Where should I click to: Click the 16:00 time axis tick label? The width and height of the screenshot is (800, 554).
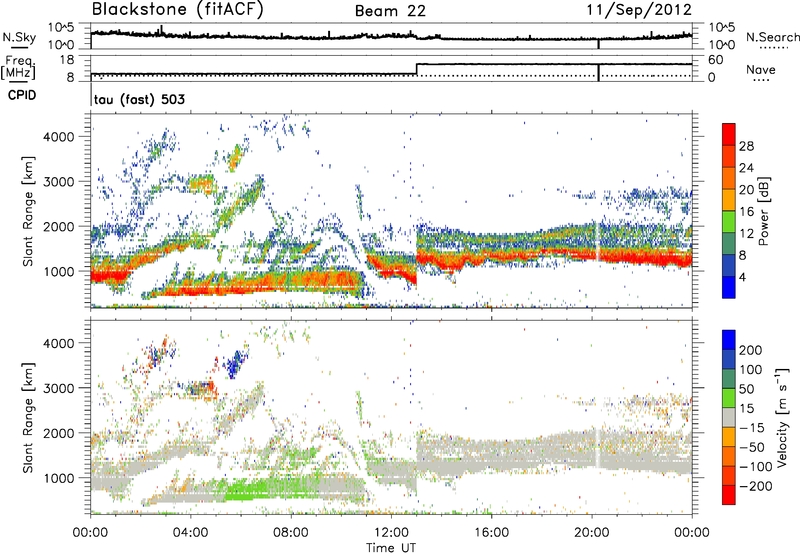[491, 533]
